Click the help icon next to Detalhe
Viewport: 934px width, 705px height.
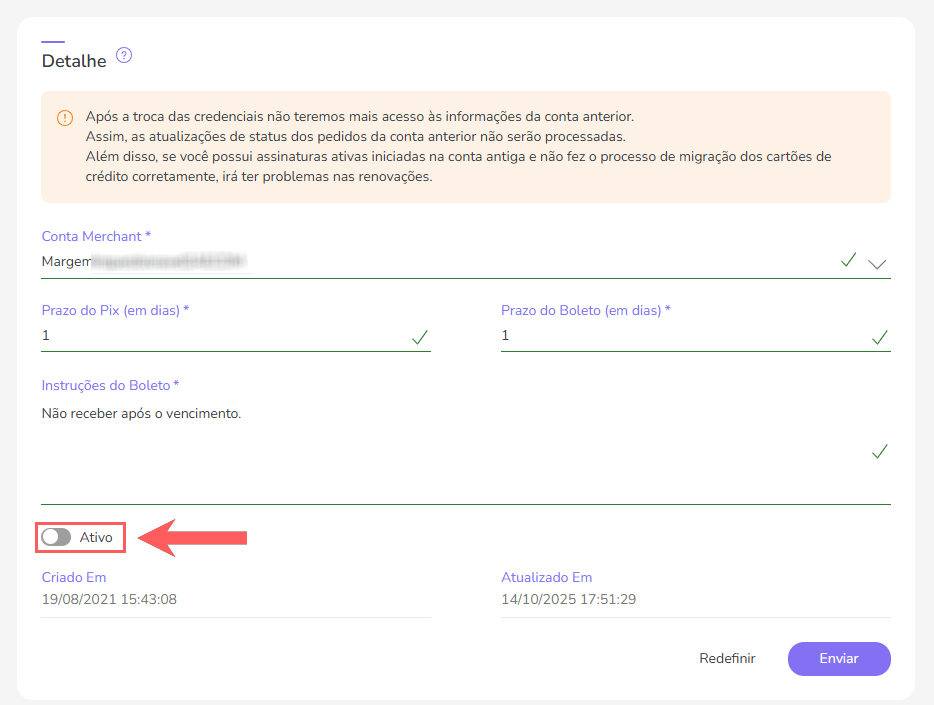tap(123, 56)
